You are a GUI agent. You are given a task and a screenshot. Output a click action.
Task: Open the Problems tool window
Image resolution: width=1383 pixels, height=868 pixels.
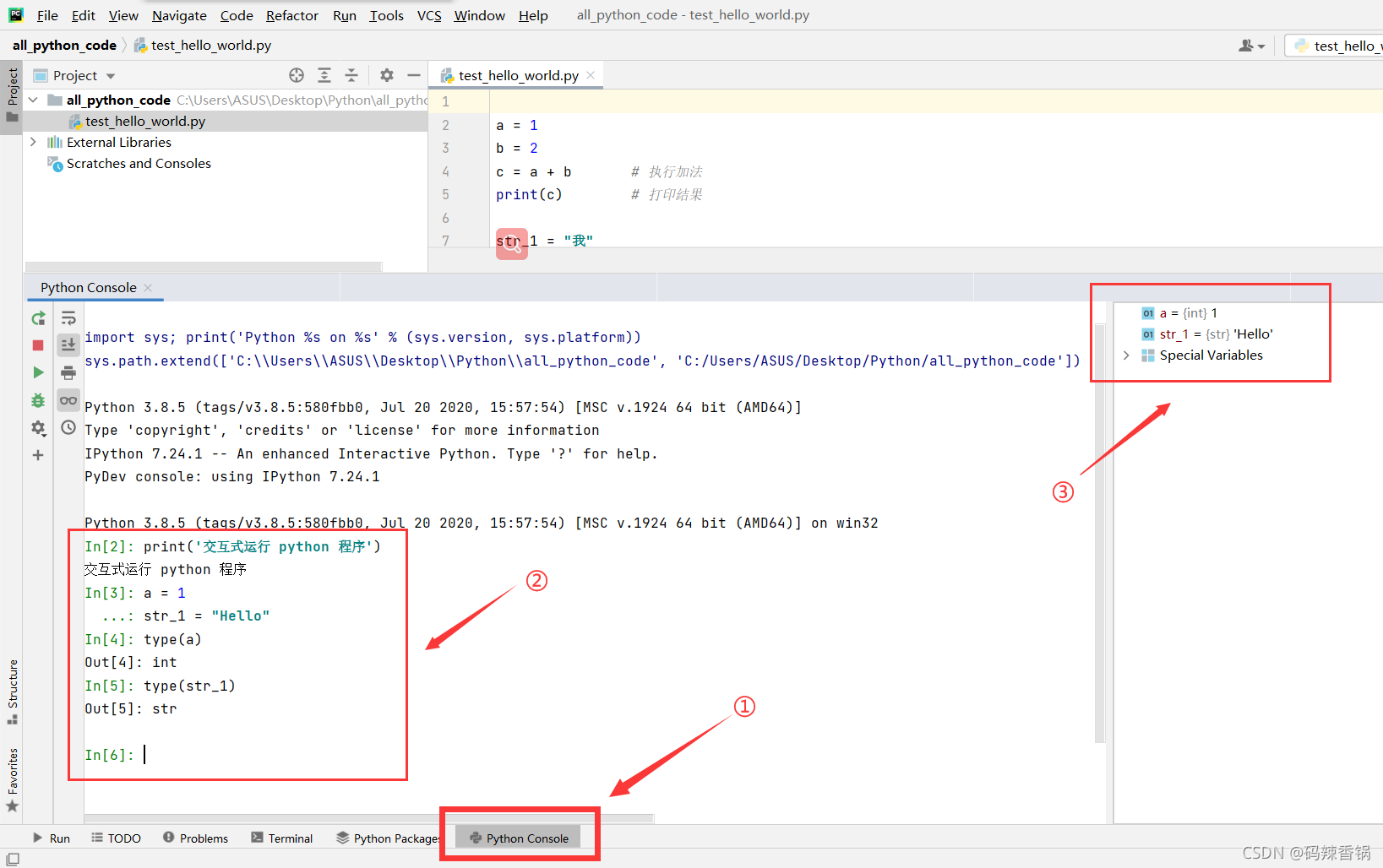tap(195, 838)
